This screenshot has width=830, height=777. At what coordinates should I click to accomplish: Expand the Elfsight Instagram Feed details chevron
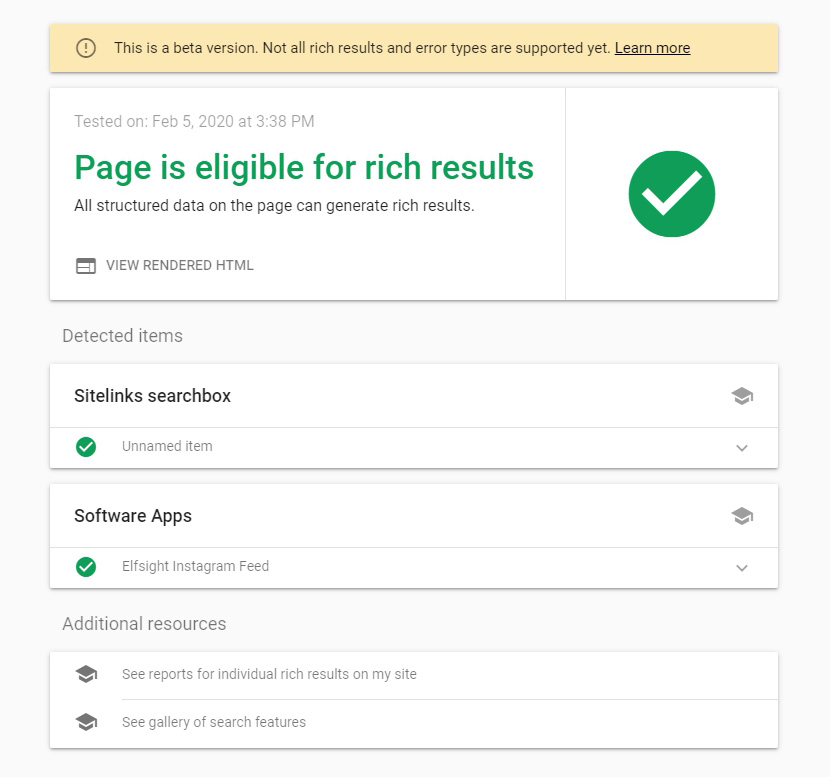742,567
